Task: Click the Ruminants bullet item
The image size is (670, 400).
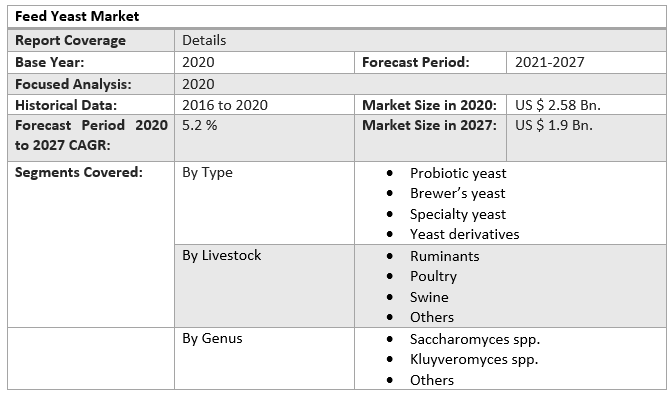Action: tap(444, 256)
